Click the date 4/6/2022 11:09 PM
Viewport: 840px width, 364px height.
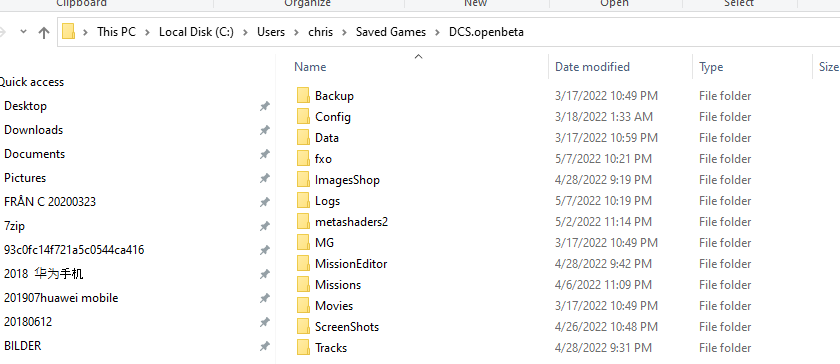pos(603,285)
